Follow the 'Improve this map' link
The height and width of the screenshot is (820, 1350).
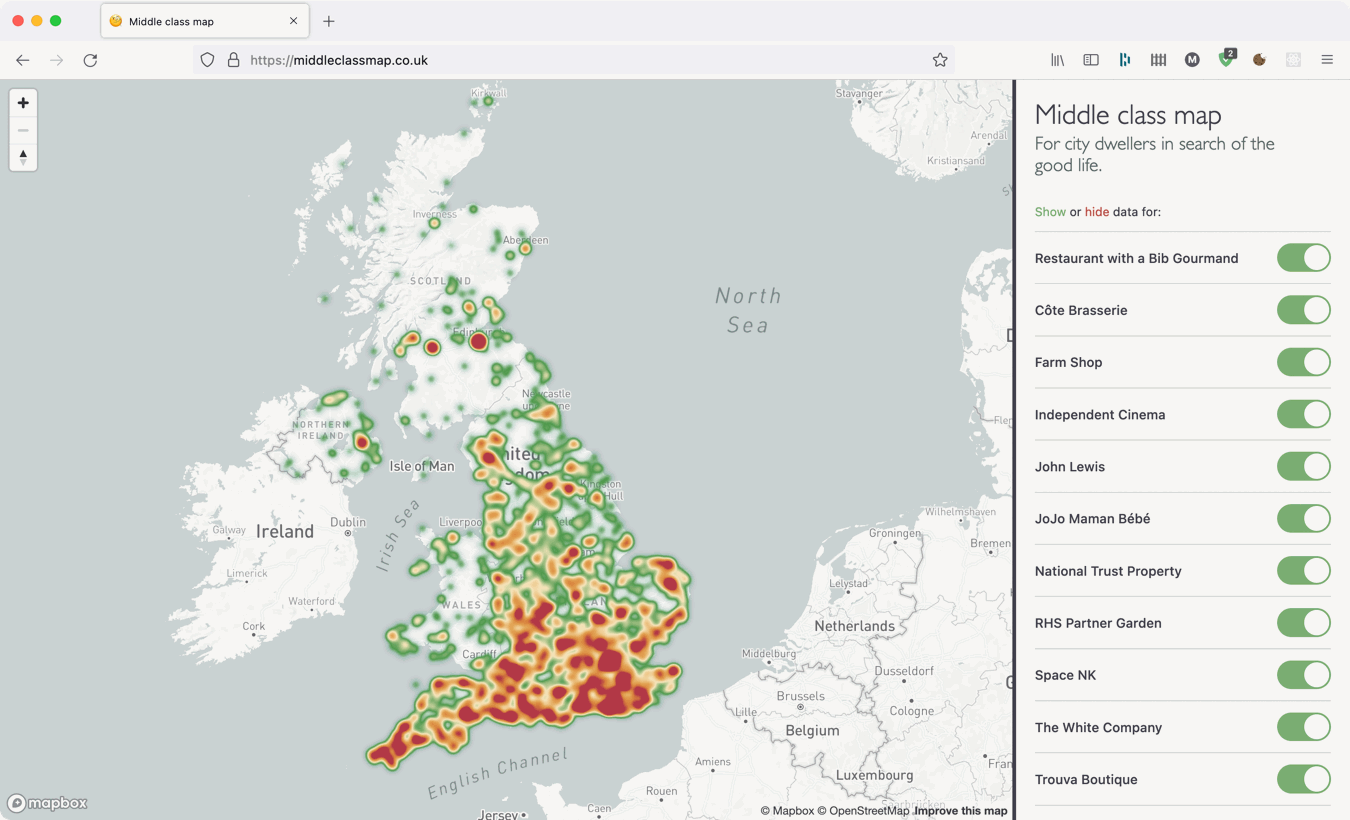960,810
